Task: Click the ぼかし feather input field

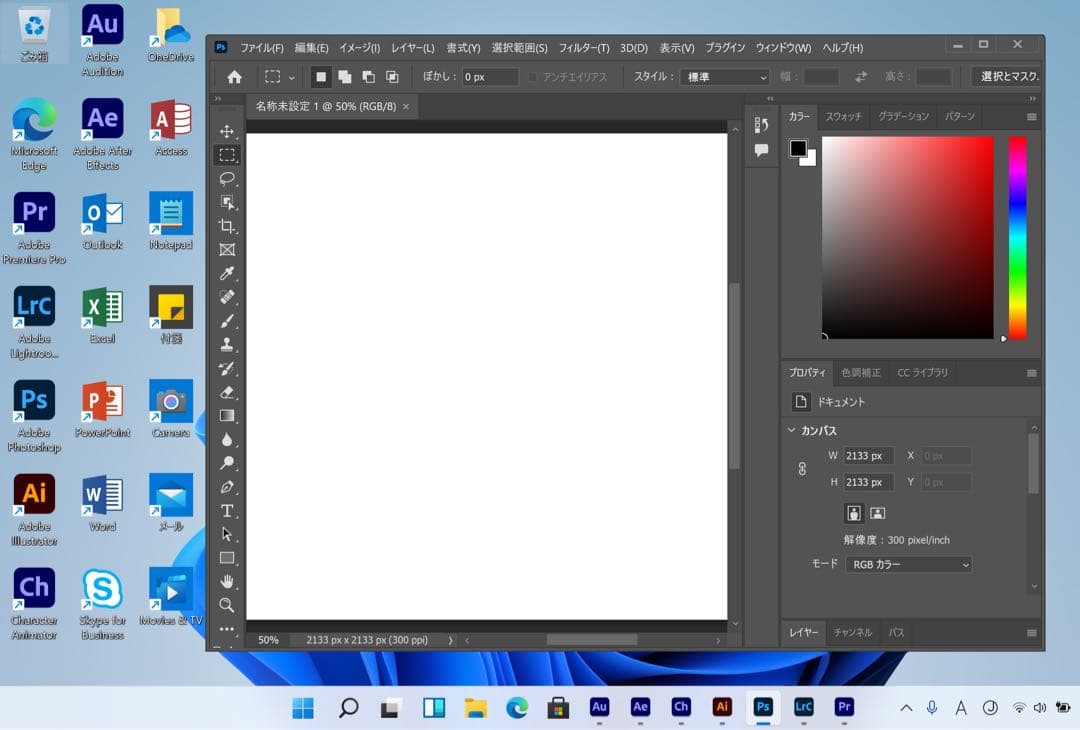Action: pyautogui.click(x=489, y=77)
